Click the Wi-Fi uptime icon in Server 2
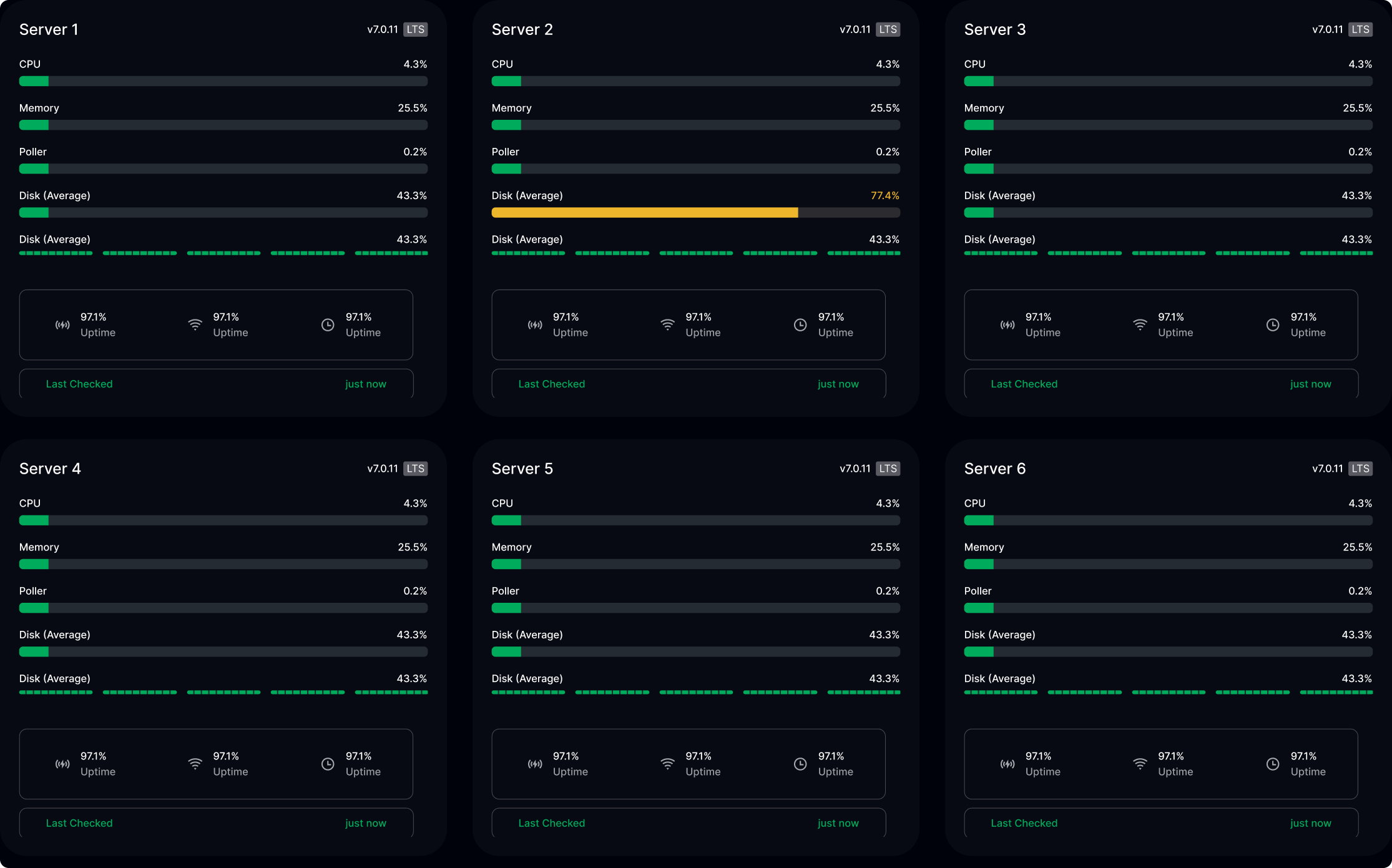The width and height of the screenshot is (1392, 868). pyautogui.click(x=667, y=325)
